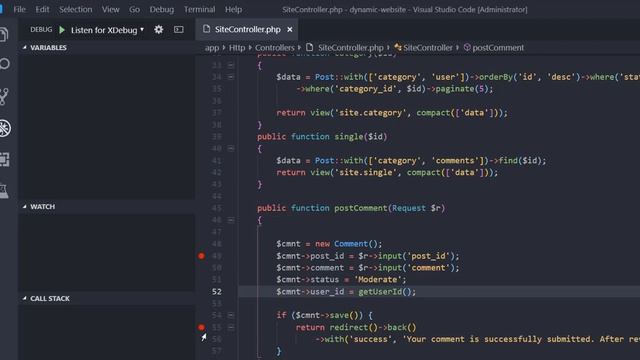
Task: Open the Selection menu
Action: 76,9
